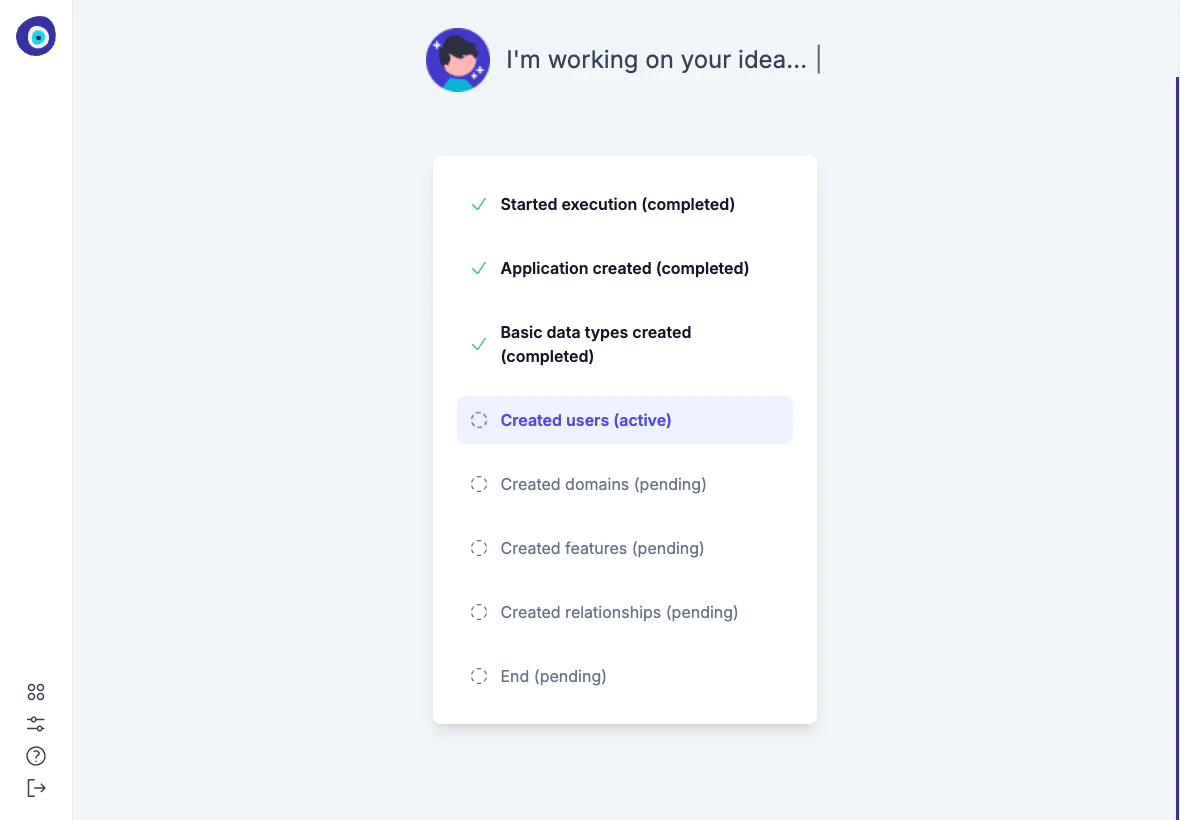Click the checkmark beside Started execution
This screenshot has height=820, width=1180.
tap(478, 204)
